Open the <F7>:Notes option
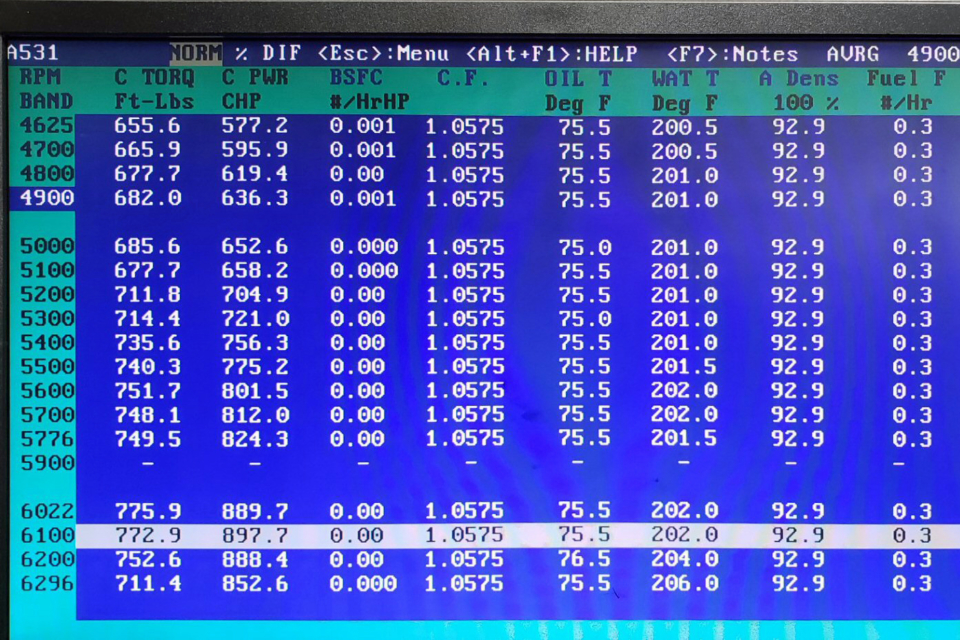The image size is (960, 640). tap(732, 55)
